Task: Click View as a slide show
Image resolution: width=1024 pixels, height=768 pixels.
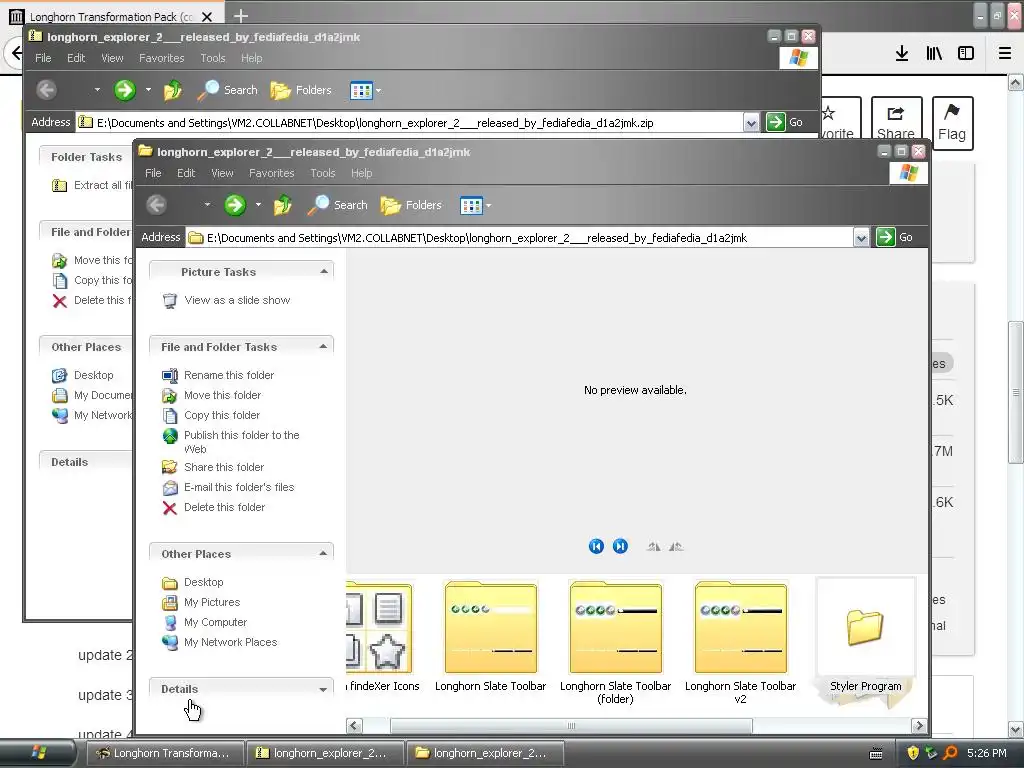Action: [237, 300]
